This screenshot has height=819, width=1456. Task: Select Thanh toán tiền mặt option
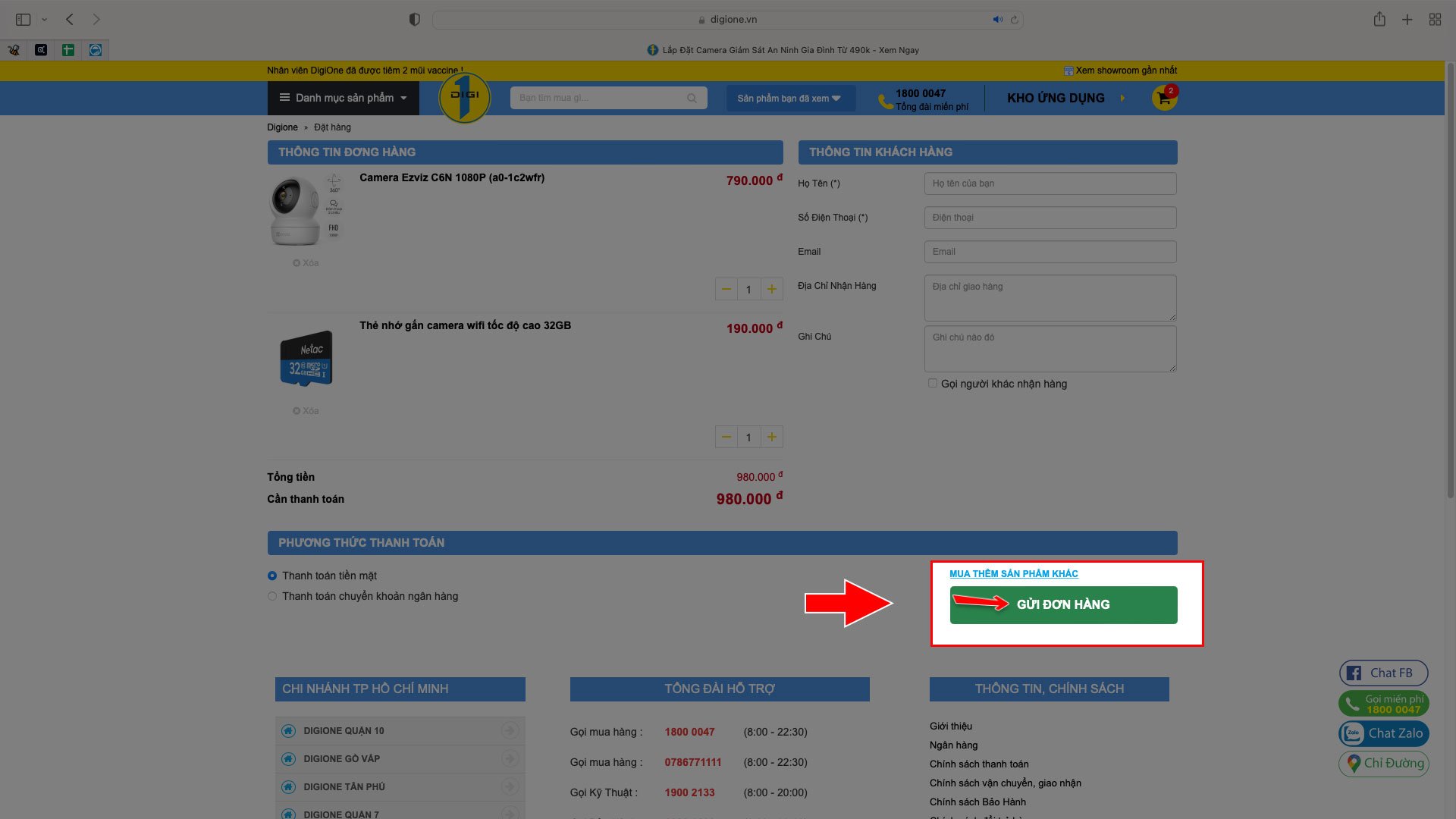tap(272, 576)
